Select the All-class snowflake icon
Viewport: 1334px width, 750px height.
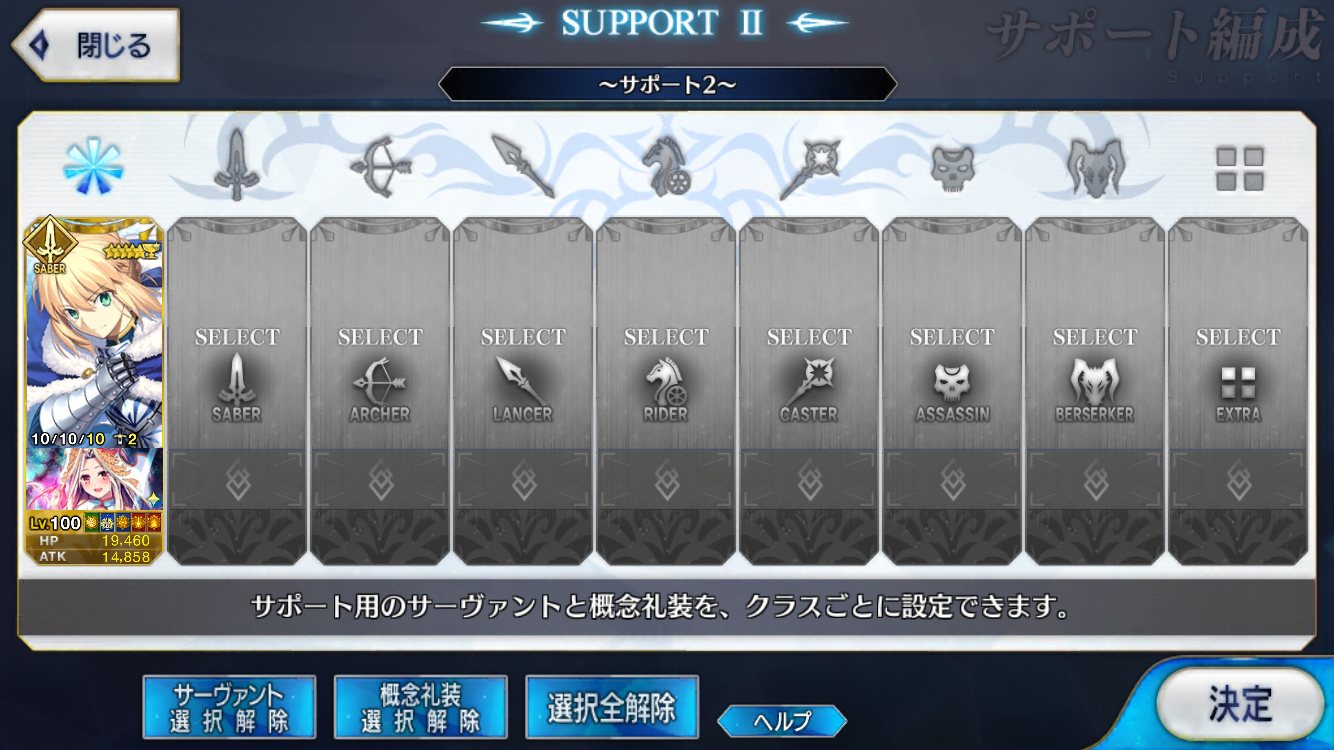click(93, 167)
